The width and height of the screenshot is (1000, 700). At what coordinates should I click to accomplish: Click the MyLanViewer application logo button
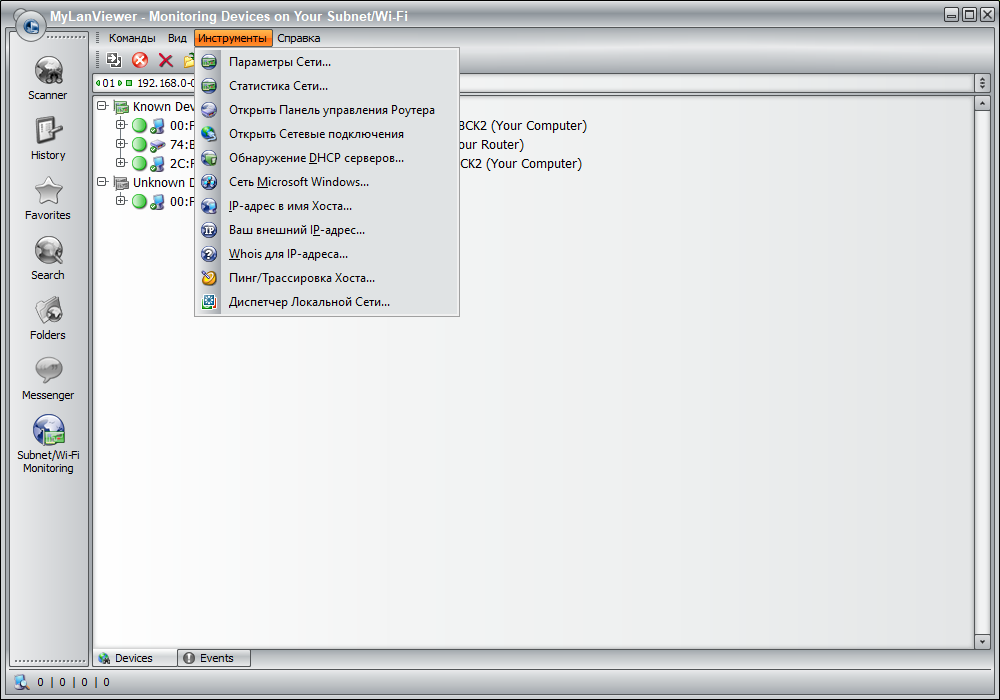click(x=31, y=26)
